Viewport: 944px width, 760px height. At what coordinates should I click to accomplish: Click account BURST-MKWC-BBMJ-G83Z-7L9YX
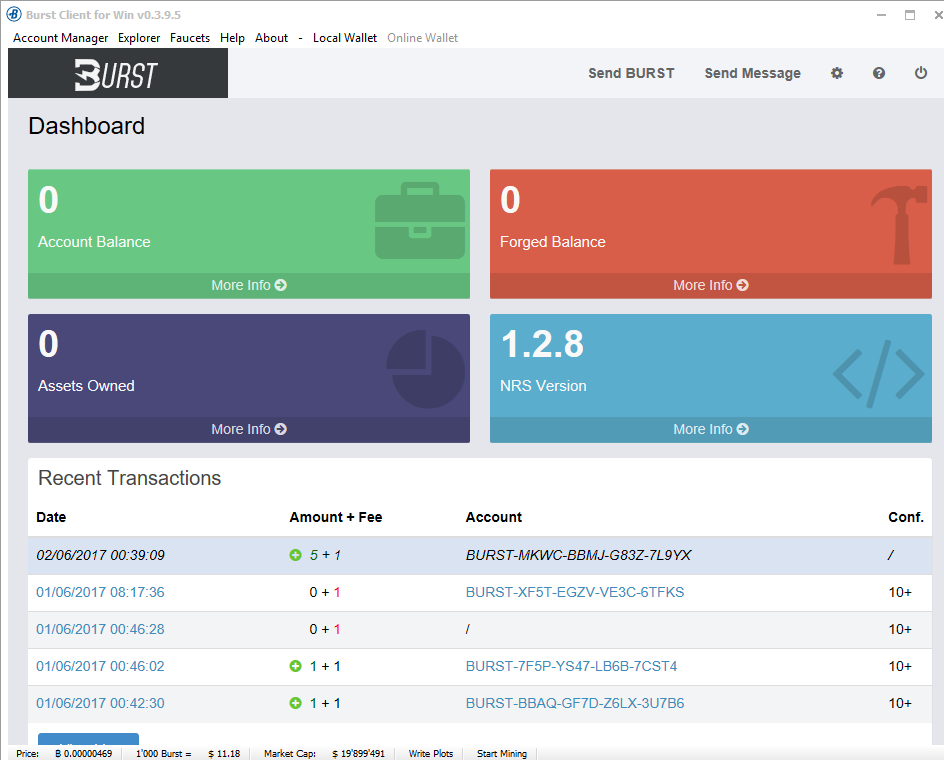pos(579,555)
